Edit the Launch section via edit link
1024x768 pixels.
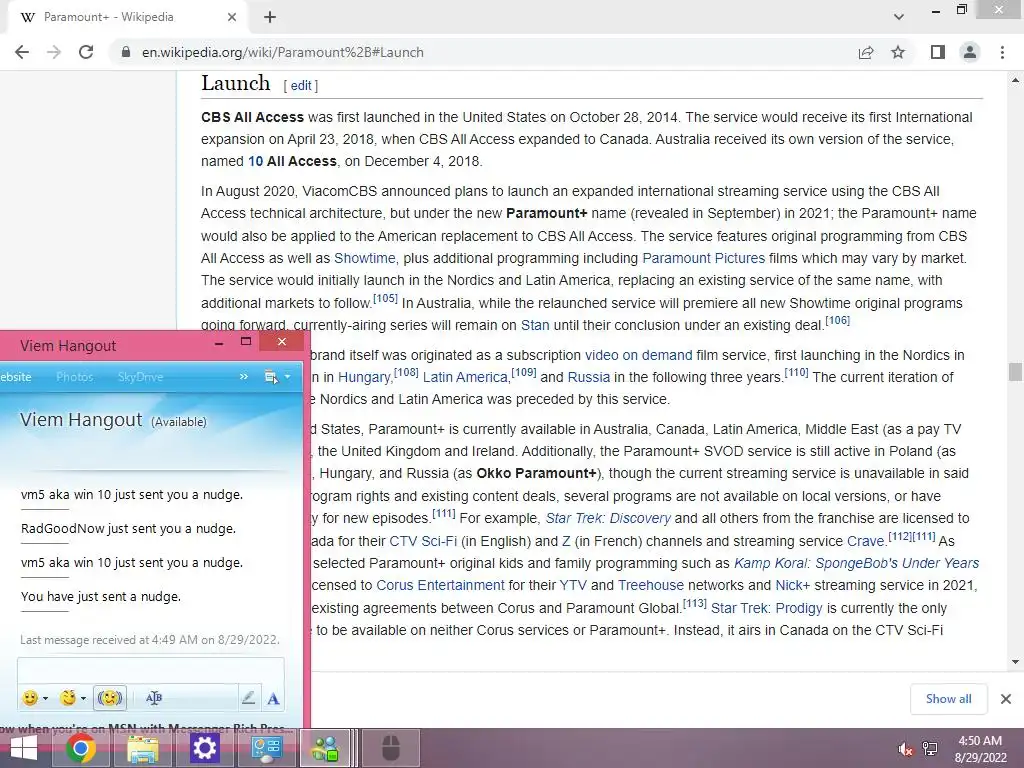coord(301,86)
